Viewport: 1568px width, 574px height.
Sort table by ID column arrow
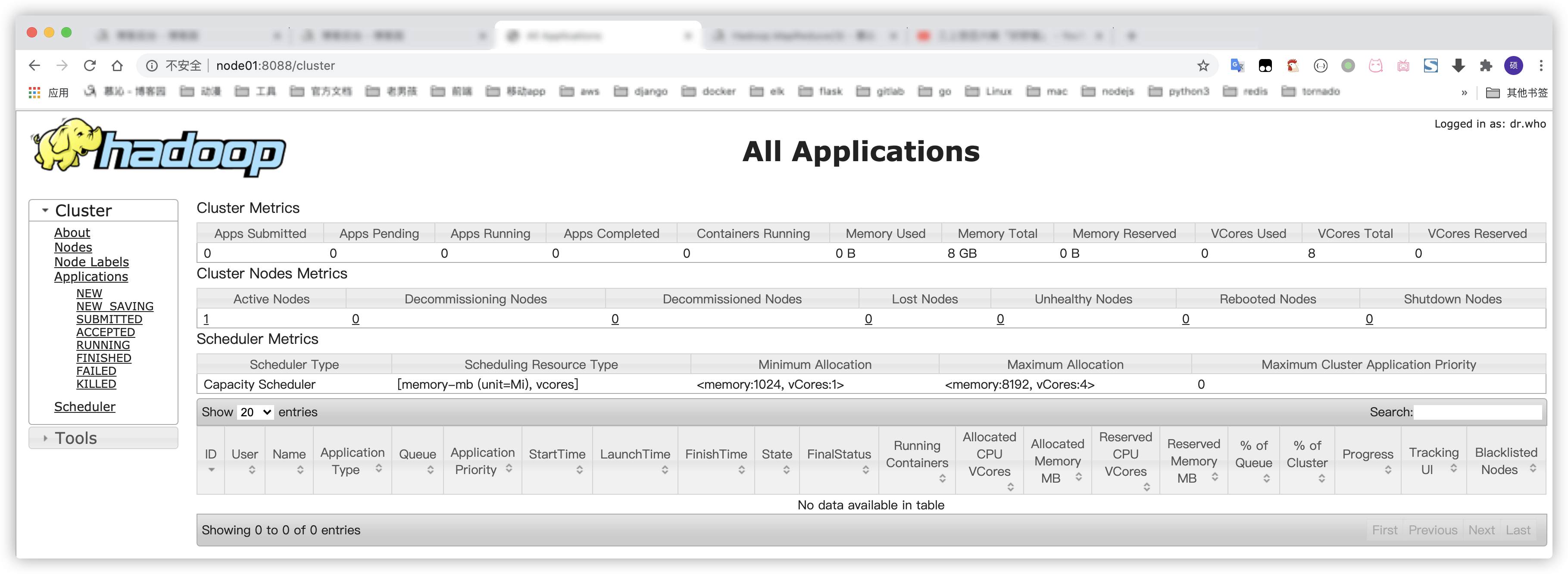click(211, 469)
